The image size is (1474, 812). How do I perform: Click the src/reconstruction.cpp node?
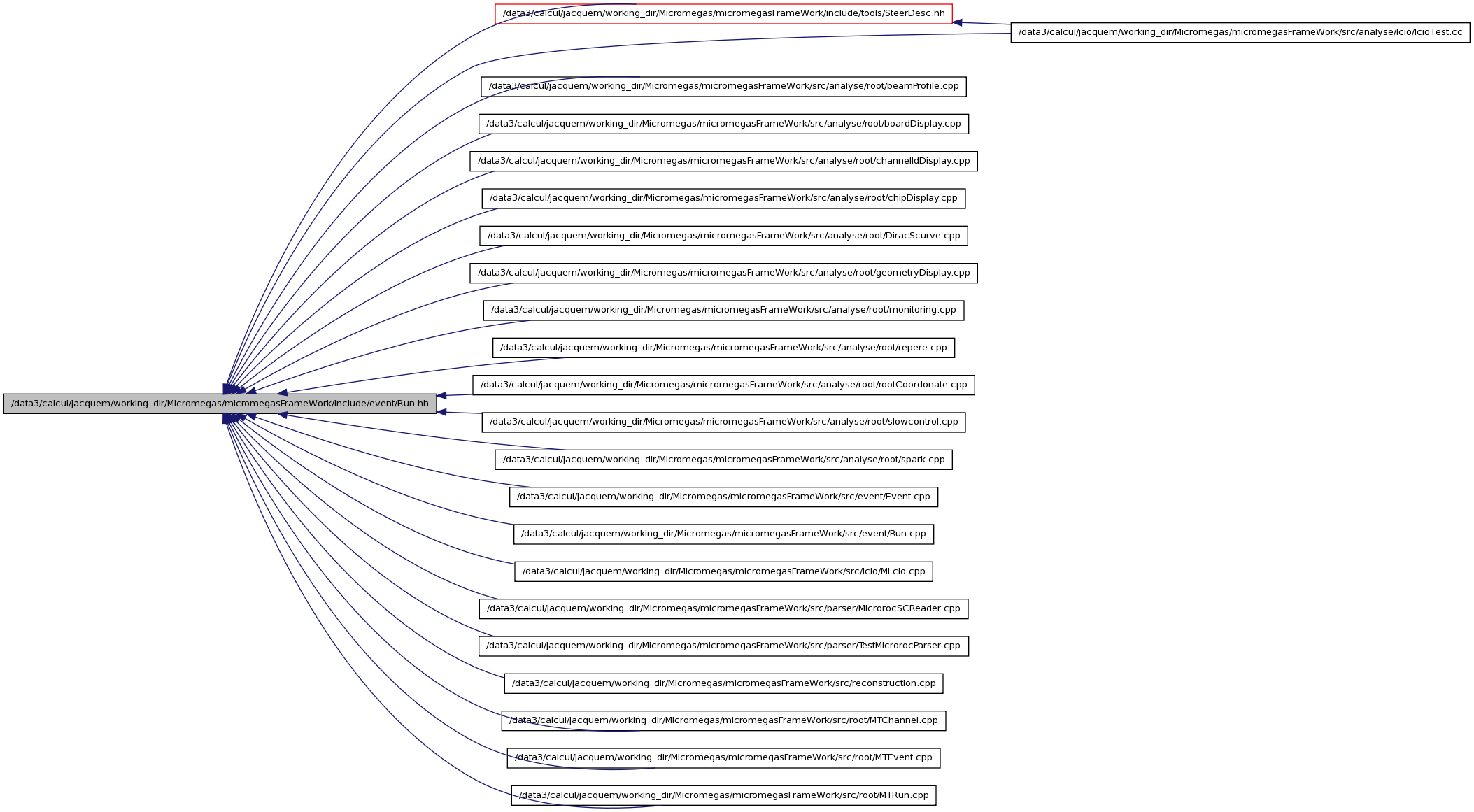(x=723, y=683)
